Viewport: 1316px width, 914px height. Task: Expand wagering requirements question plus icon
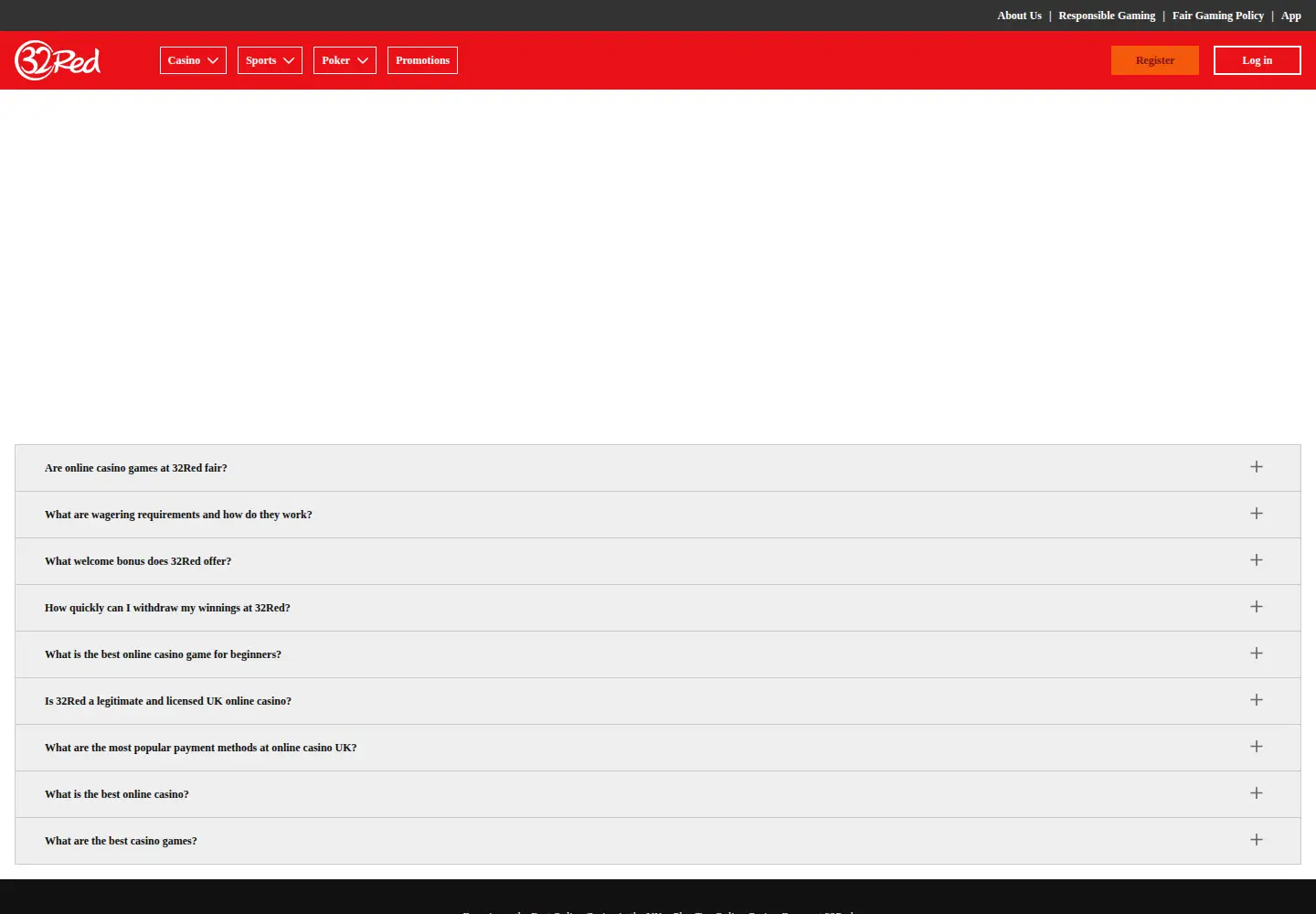tap(1257, 514)
